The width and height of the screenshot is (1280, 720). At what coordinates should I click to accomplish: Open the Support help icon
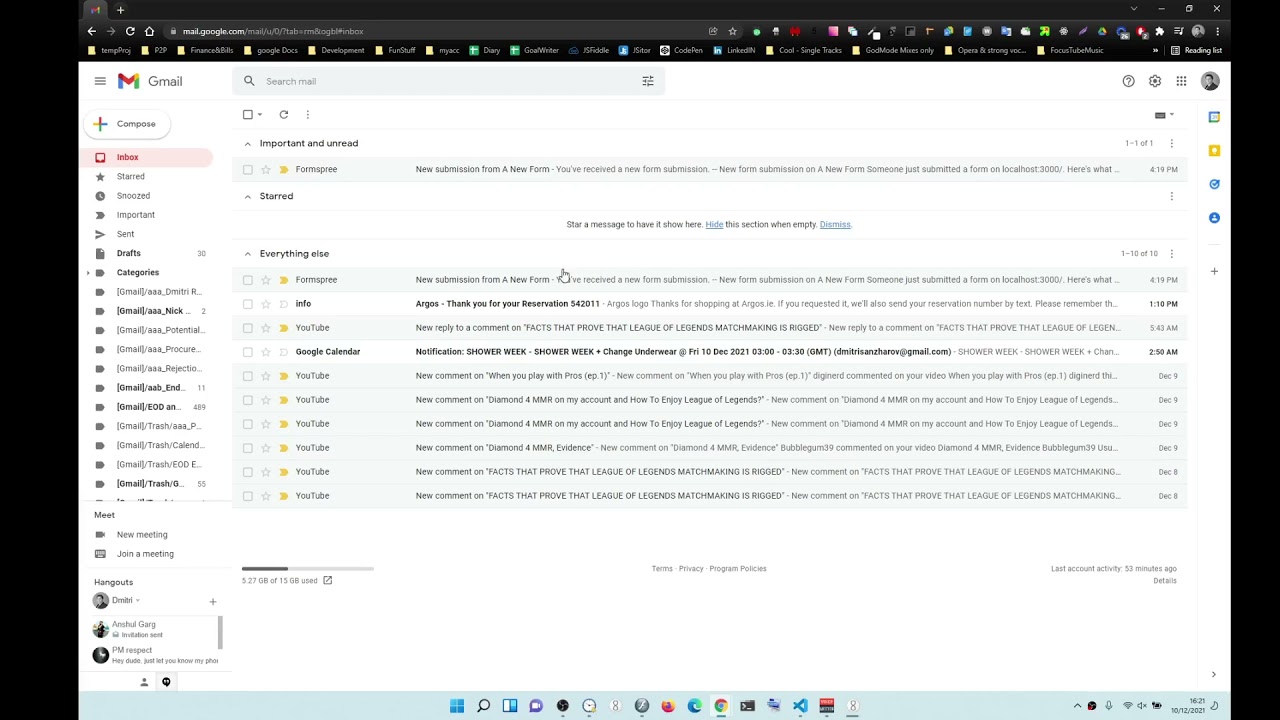click(1128, 81)
